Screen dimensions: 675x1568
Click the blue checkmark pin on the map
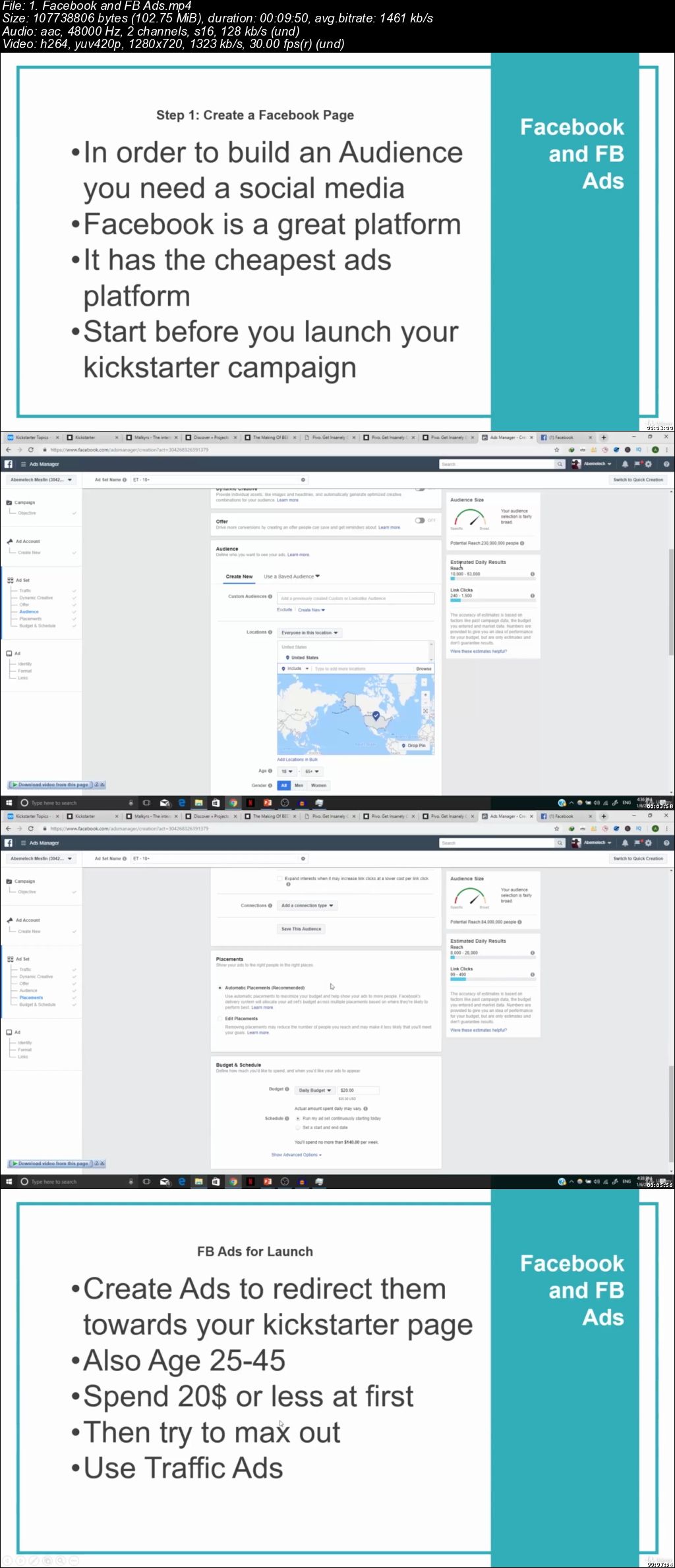(376, 715)
